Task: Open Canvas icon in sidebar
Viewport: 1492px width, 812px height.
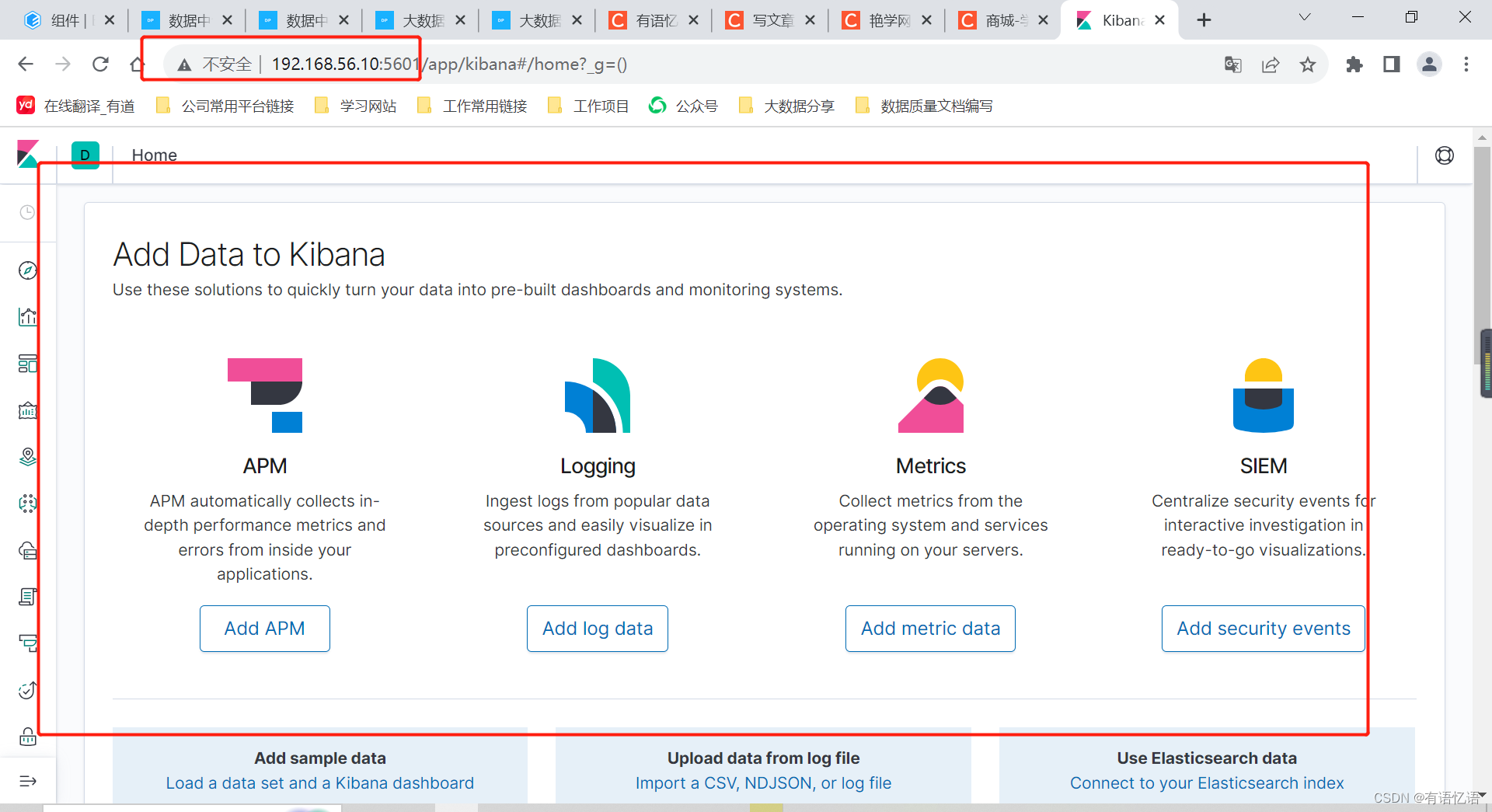Action: (x=27, y=410)
